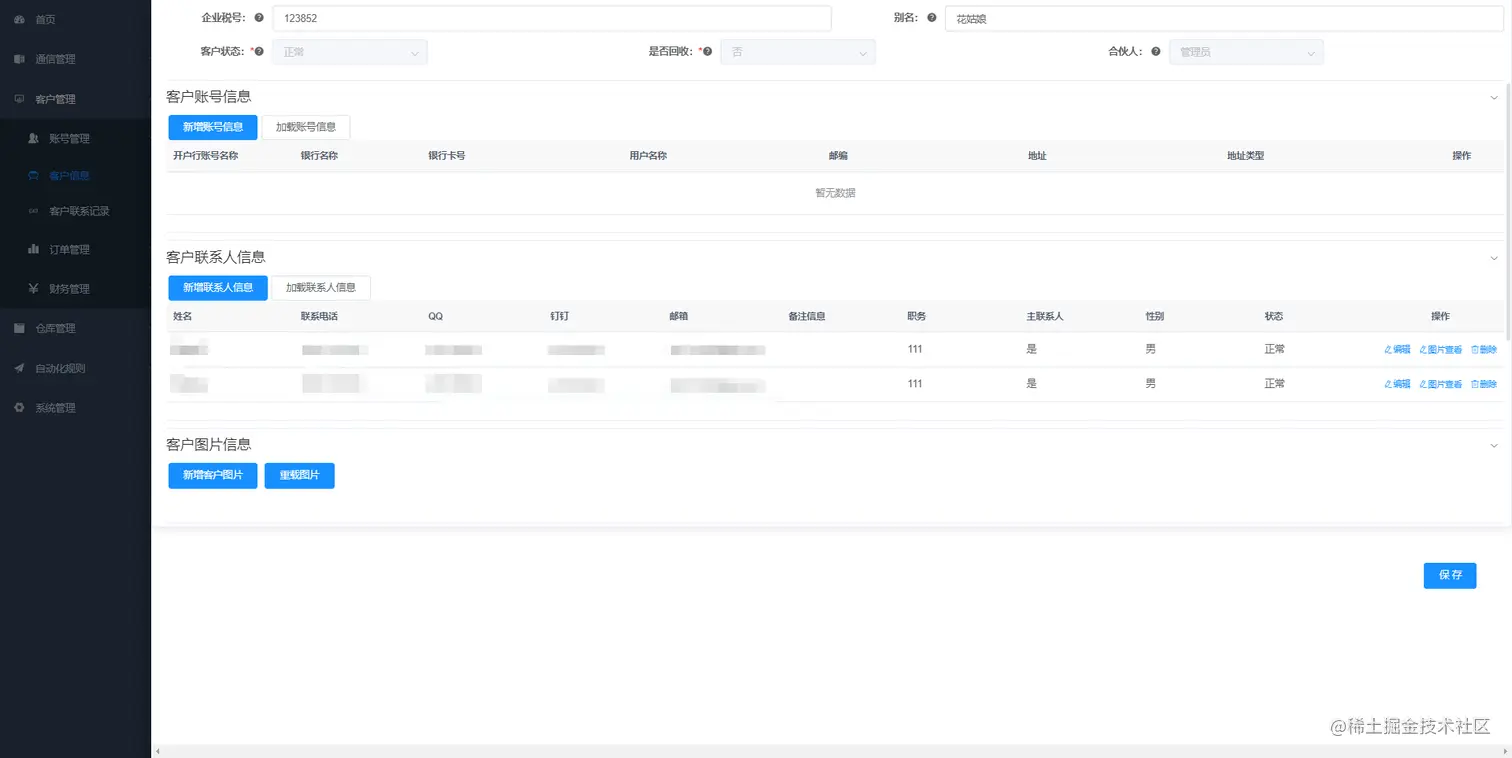Click the horizontal scrollbar left arrow

pyautogui.click(x=156, y=751)
